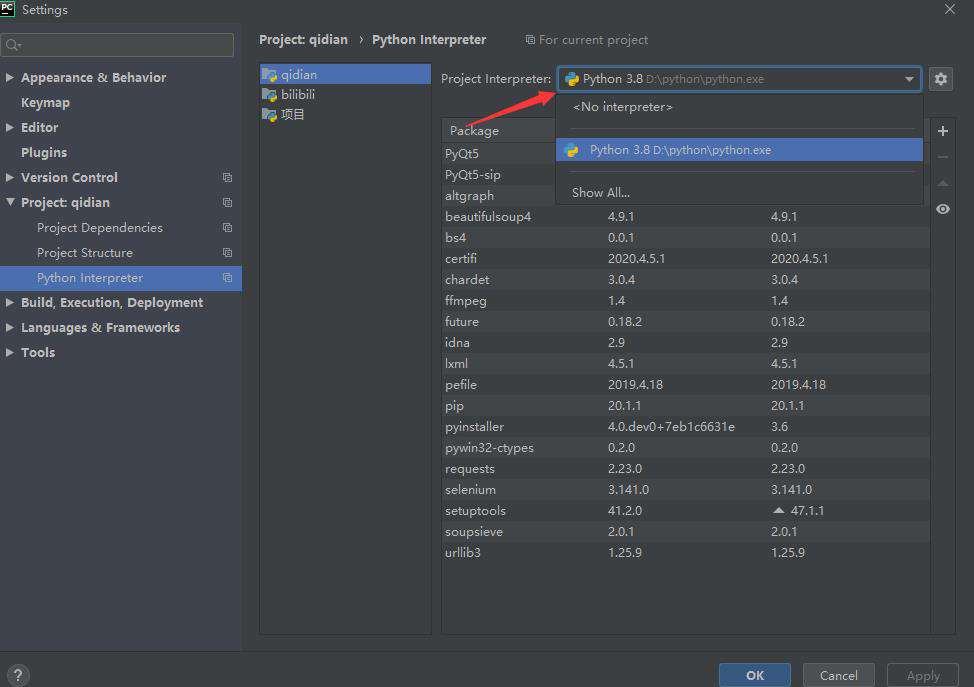
Task: Select the certifi package row
Action: [686, 258]
